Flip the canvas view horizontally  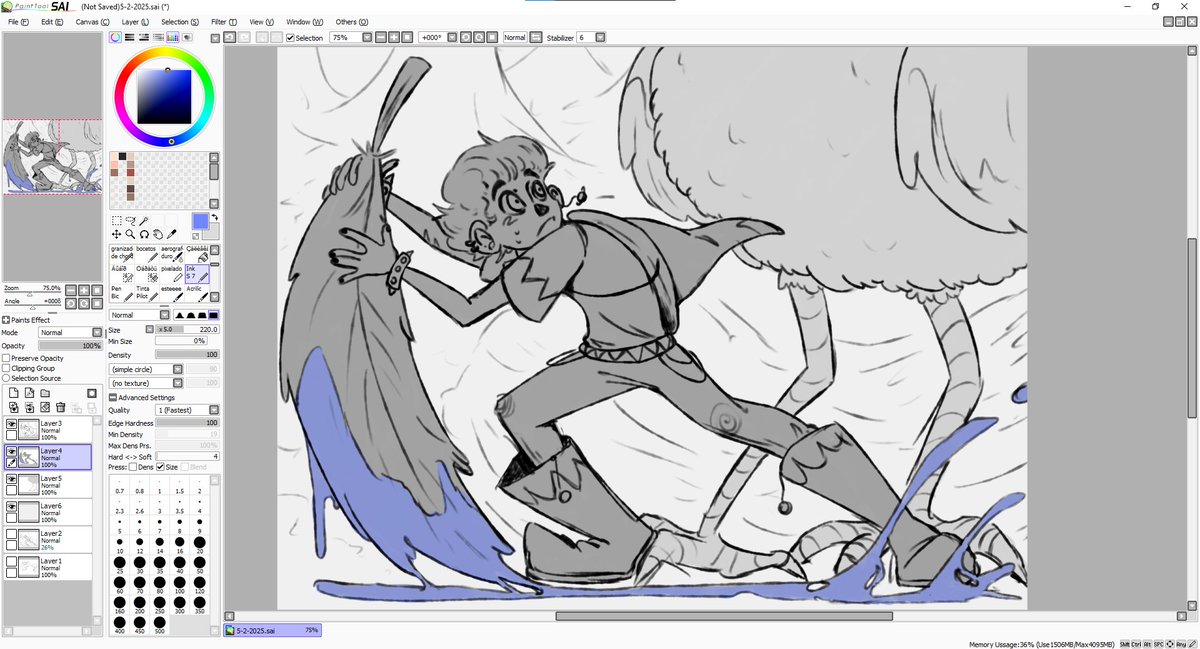pyautogui.click(x=534, y=38)
